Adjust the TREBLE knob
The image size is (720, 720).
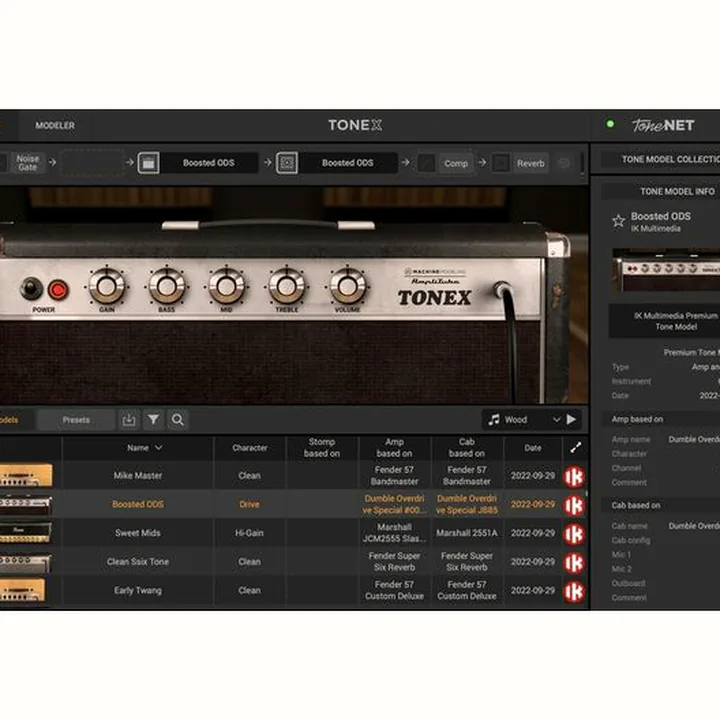[287, 287]
